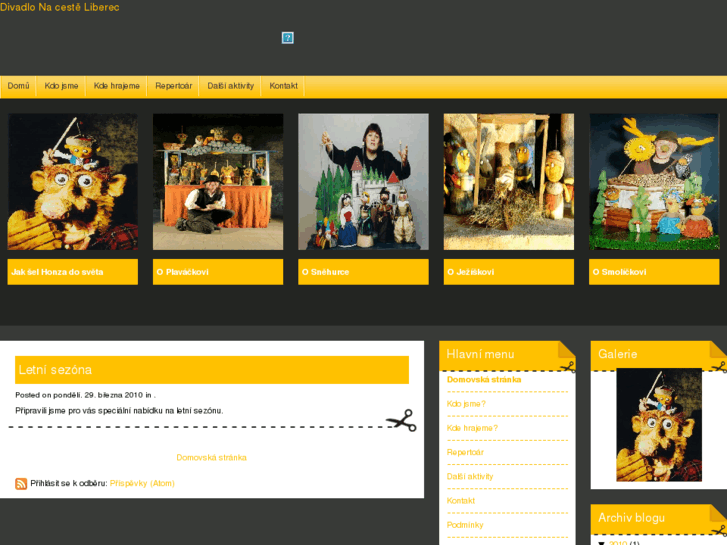Click the Galerie widget heading

point(618,354)
